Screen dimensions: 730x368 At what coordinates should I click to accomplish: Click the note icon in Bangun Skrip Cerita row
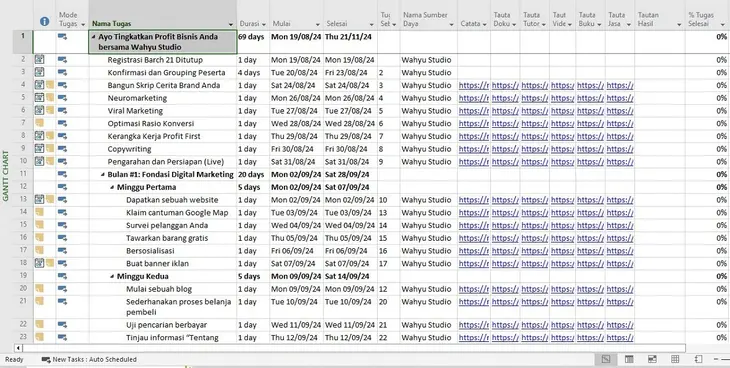50,85
